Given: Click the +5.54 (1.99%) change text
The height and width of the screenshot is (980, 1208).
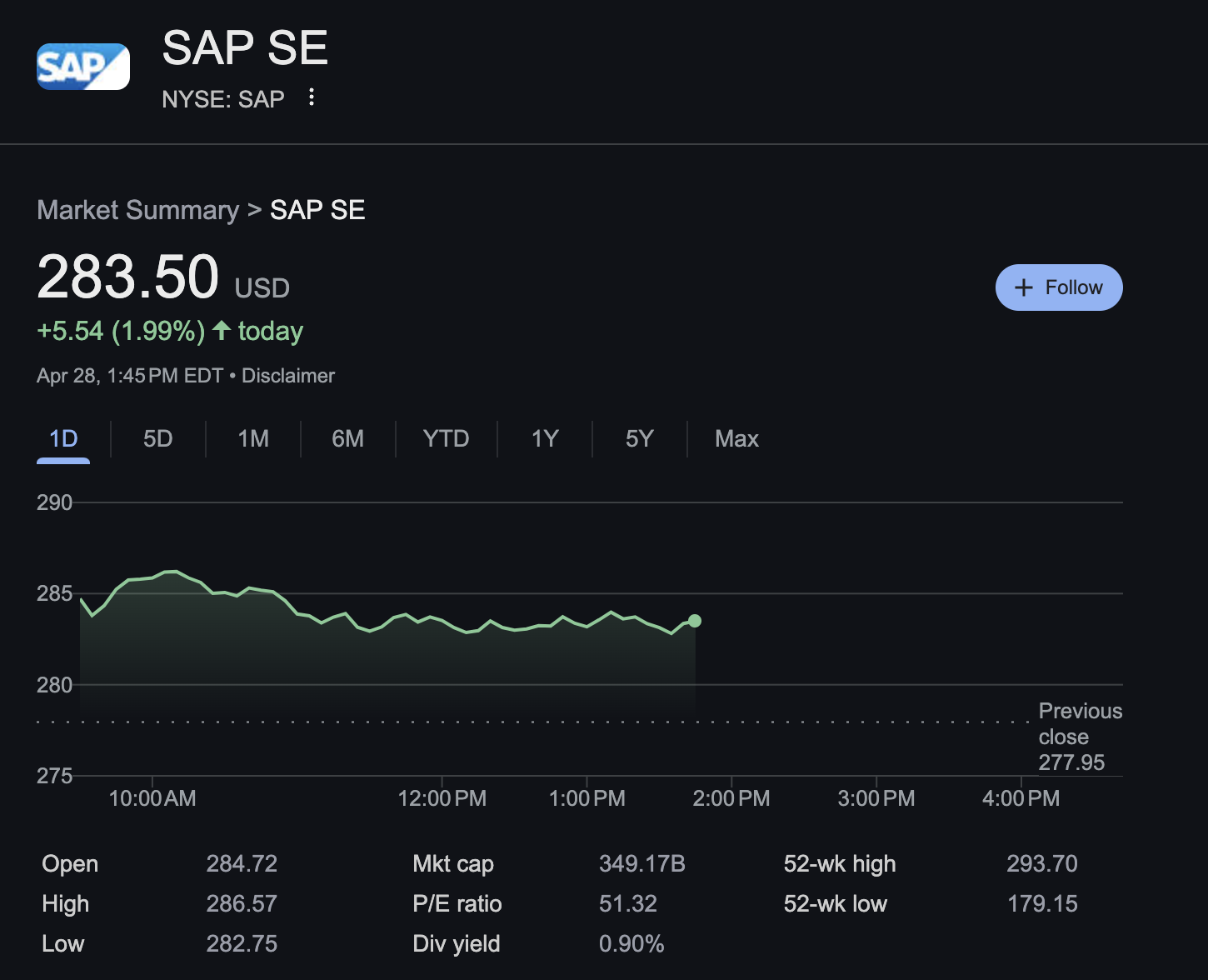Looking at the screenshot, I should pyautogui.click(x=121, y=331).
